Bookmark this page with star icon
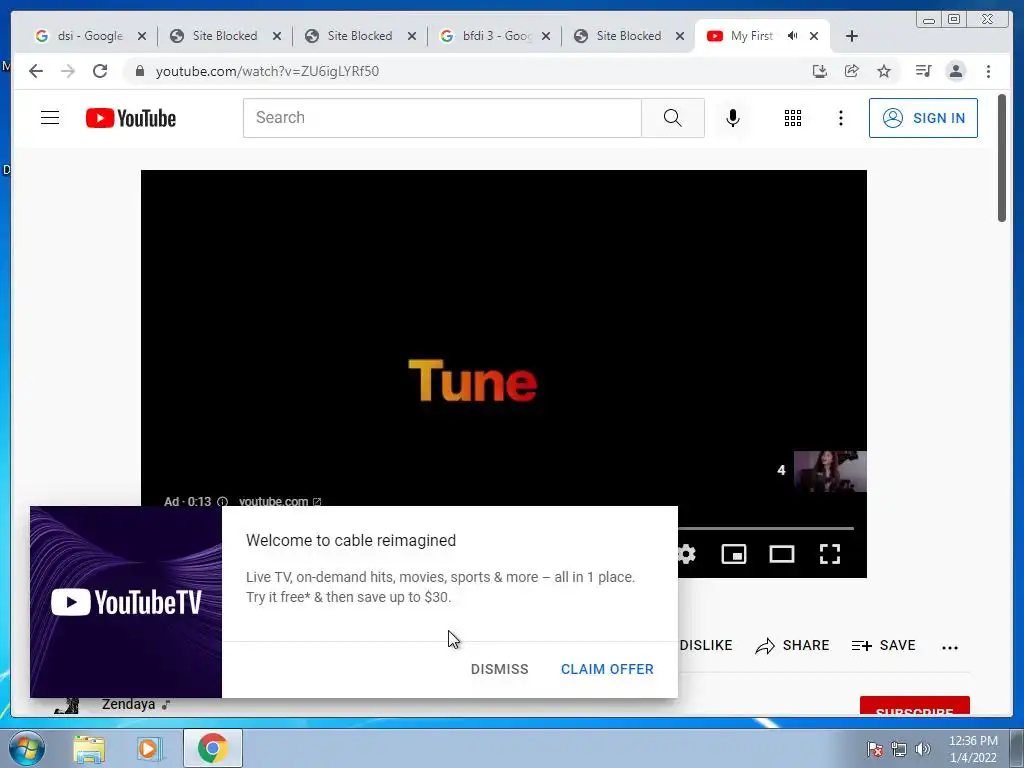 pos(884,71)
